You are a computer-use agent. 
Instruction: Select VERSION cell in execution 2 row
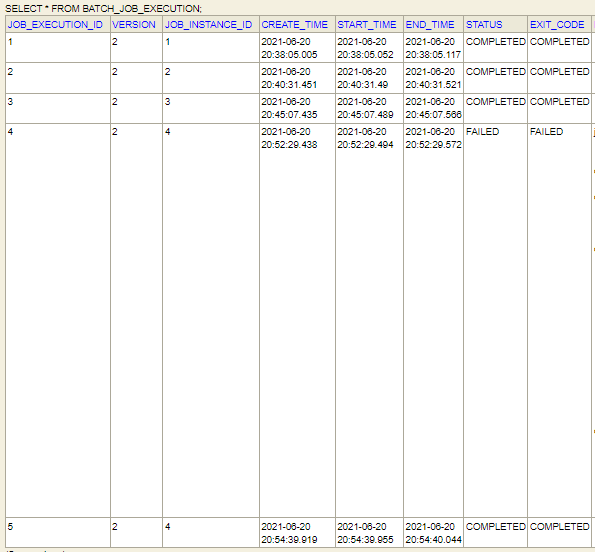click(136, 78)
